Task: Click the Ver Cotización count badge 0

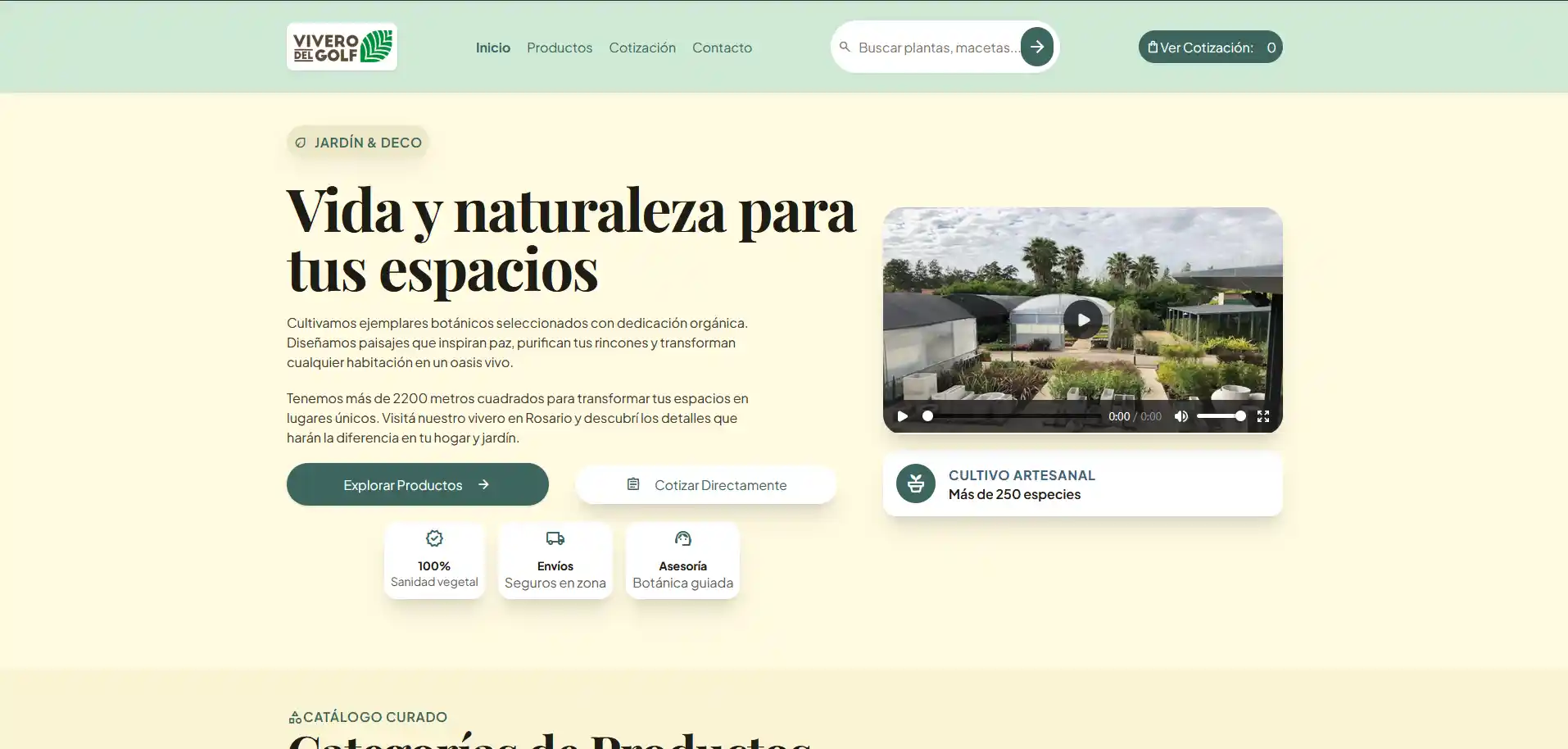Action: click(x=1271, y=48)
